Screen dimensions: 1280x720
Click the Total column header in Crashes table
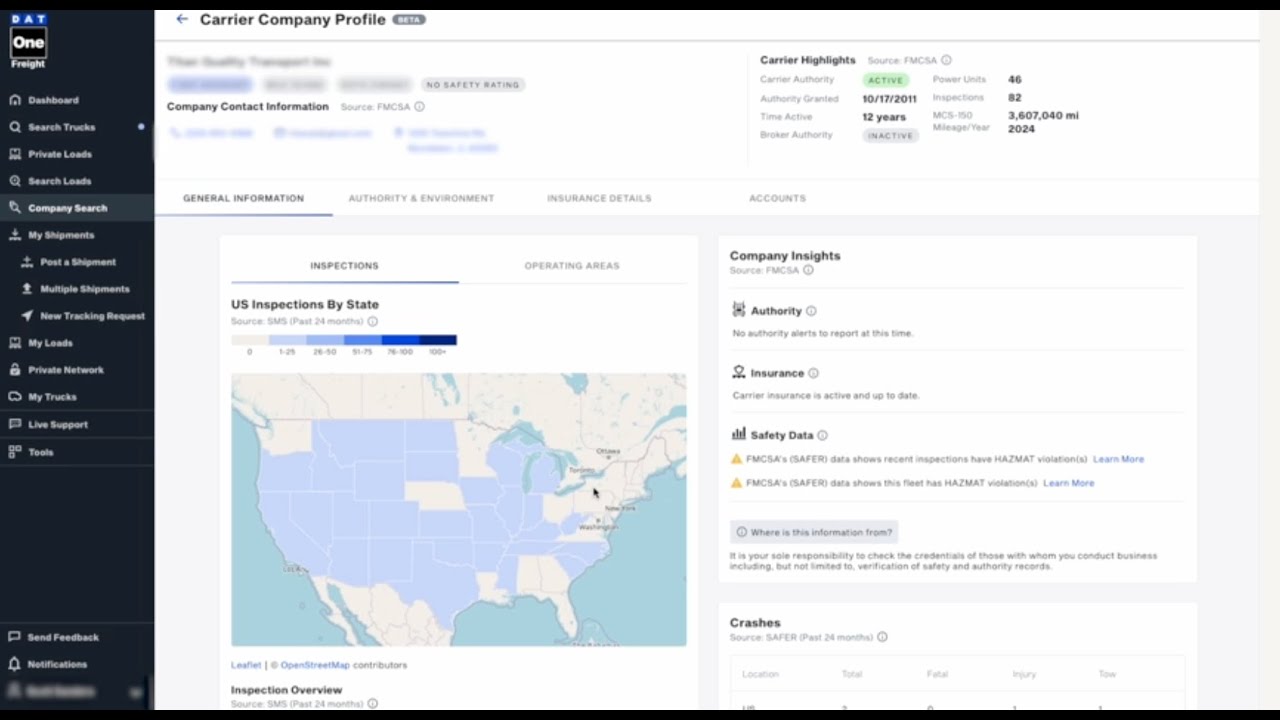[852, 674]
